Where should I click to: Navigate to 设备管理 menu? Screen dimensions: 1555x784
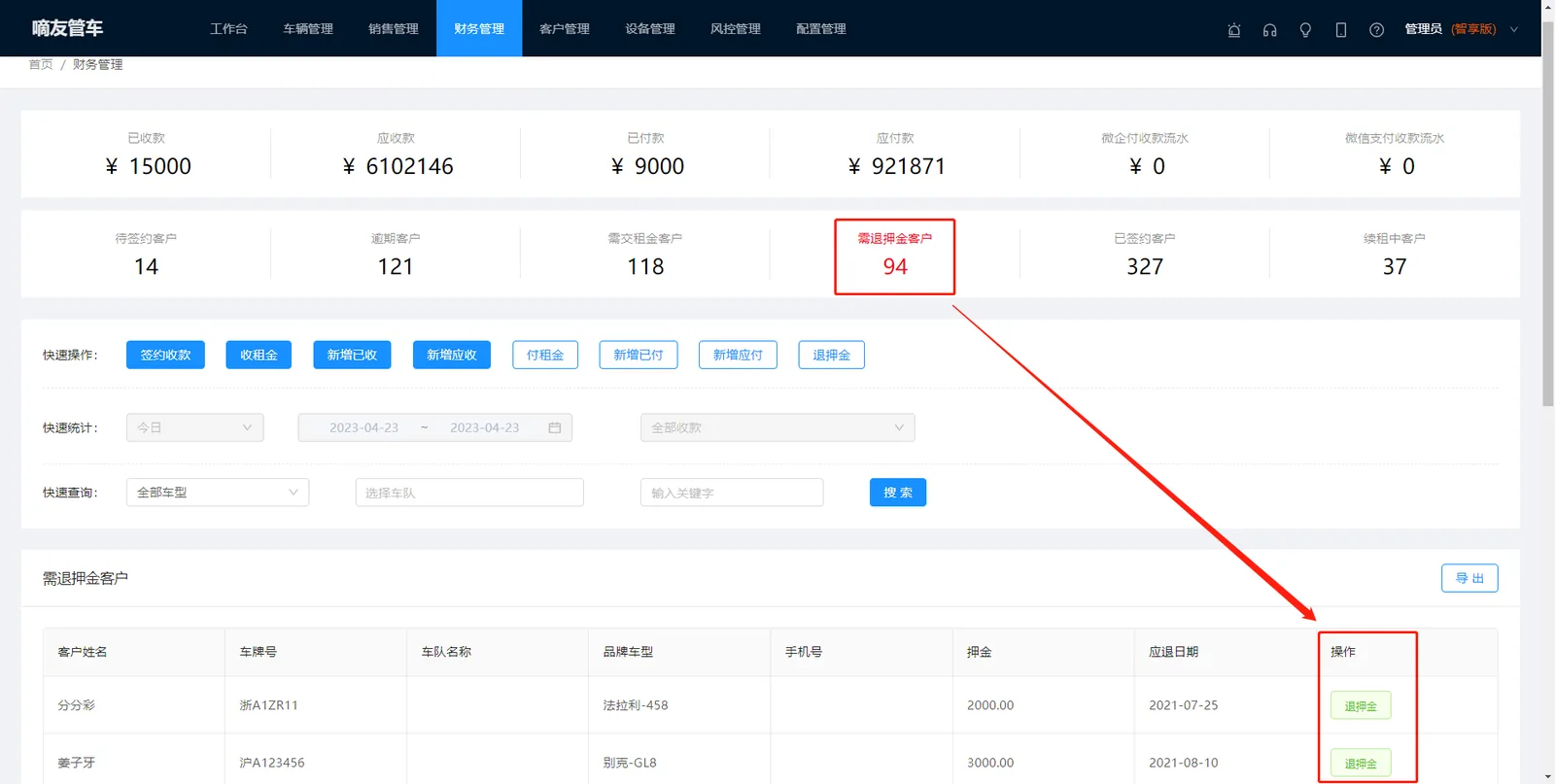click(x=650, y=29)
